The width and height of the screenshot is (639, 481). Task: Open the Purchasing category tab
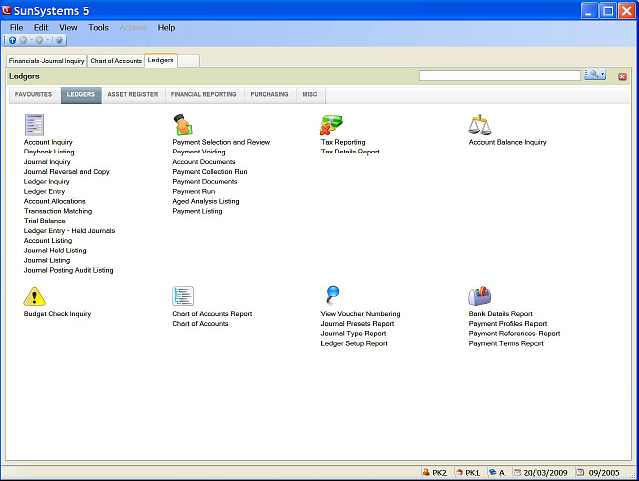pyautogui.click(x=269, y=94)
